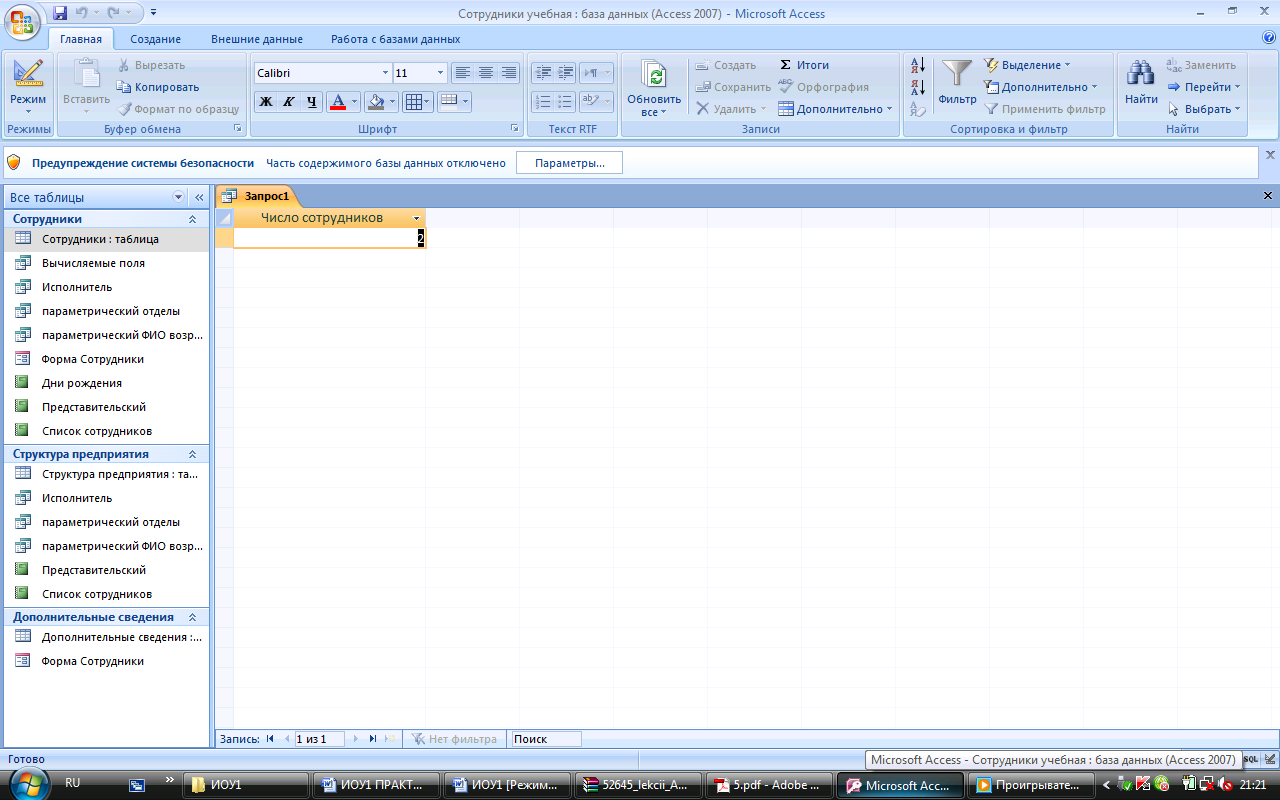Viewport: 1280px width, 800px height.
Task: Toggle italic К formatting
Action: point(289,102)
